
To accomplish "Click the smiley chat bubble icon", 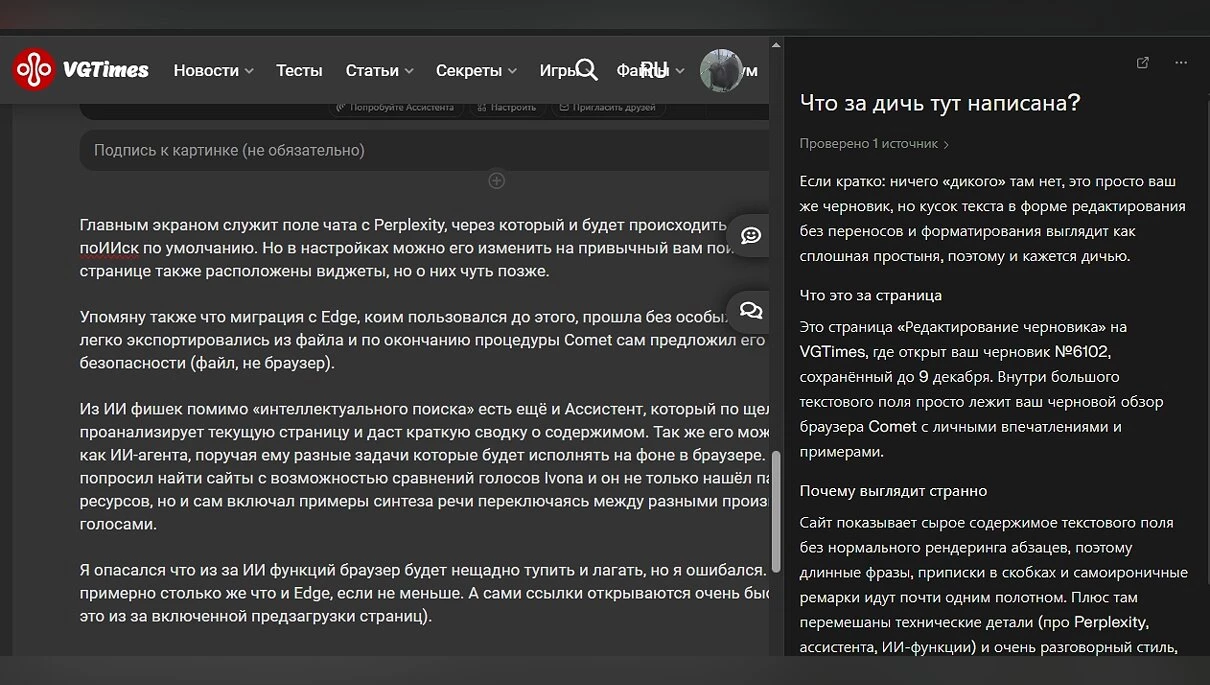I will [x=751, y=235].
